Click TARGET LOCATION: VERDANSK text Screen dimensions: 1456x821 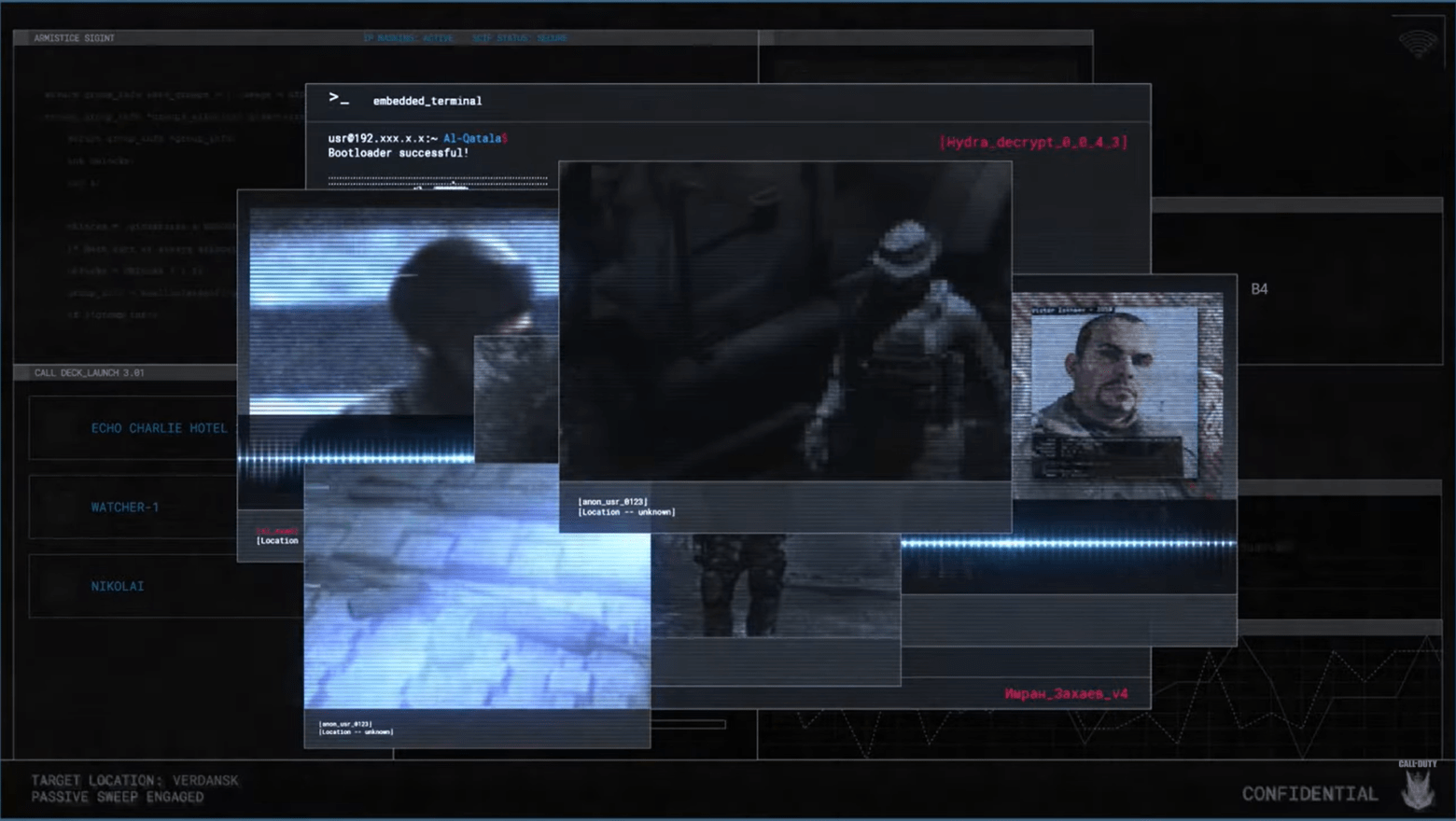(134, 780)
